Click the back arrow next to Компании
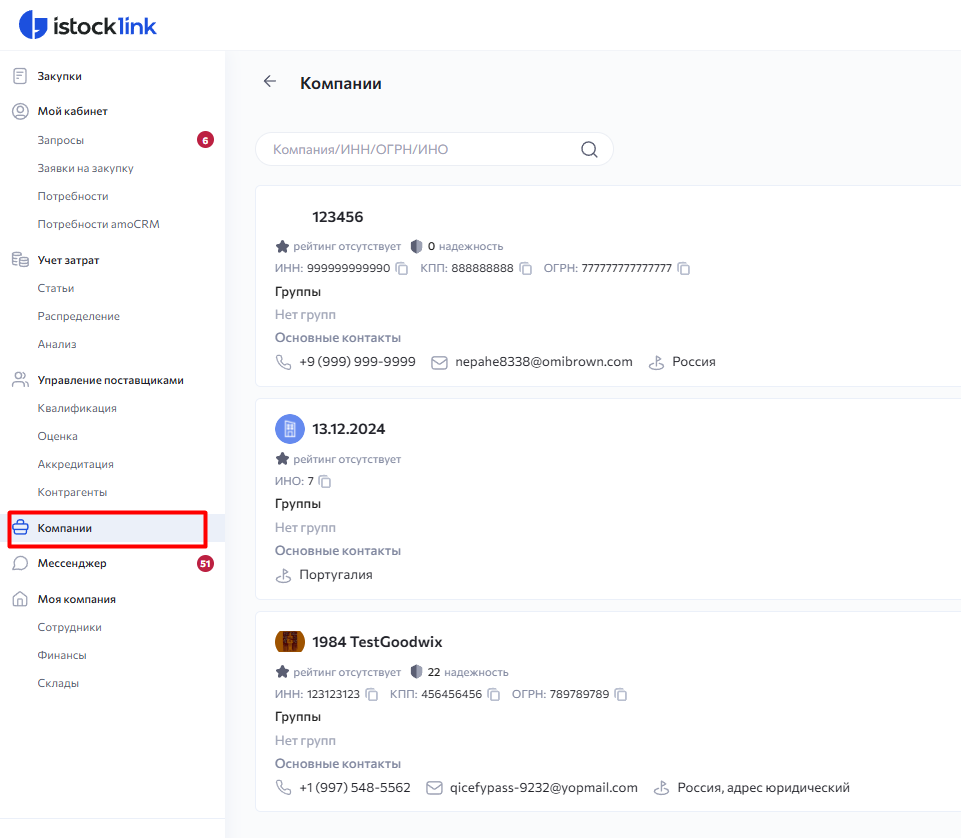The height and width of the screenshot is (838, 961). pos(269,82)
